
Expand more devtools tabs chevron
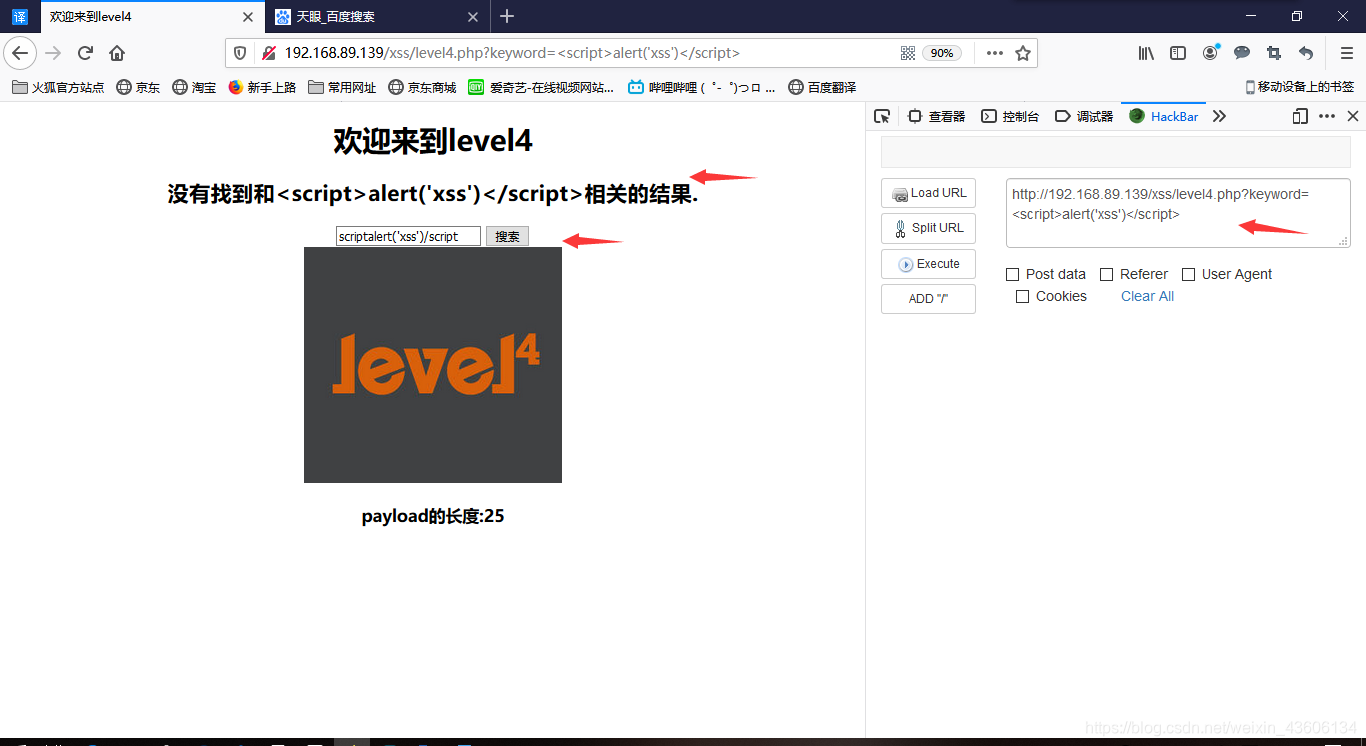1219,116
